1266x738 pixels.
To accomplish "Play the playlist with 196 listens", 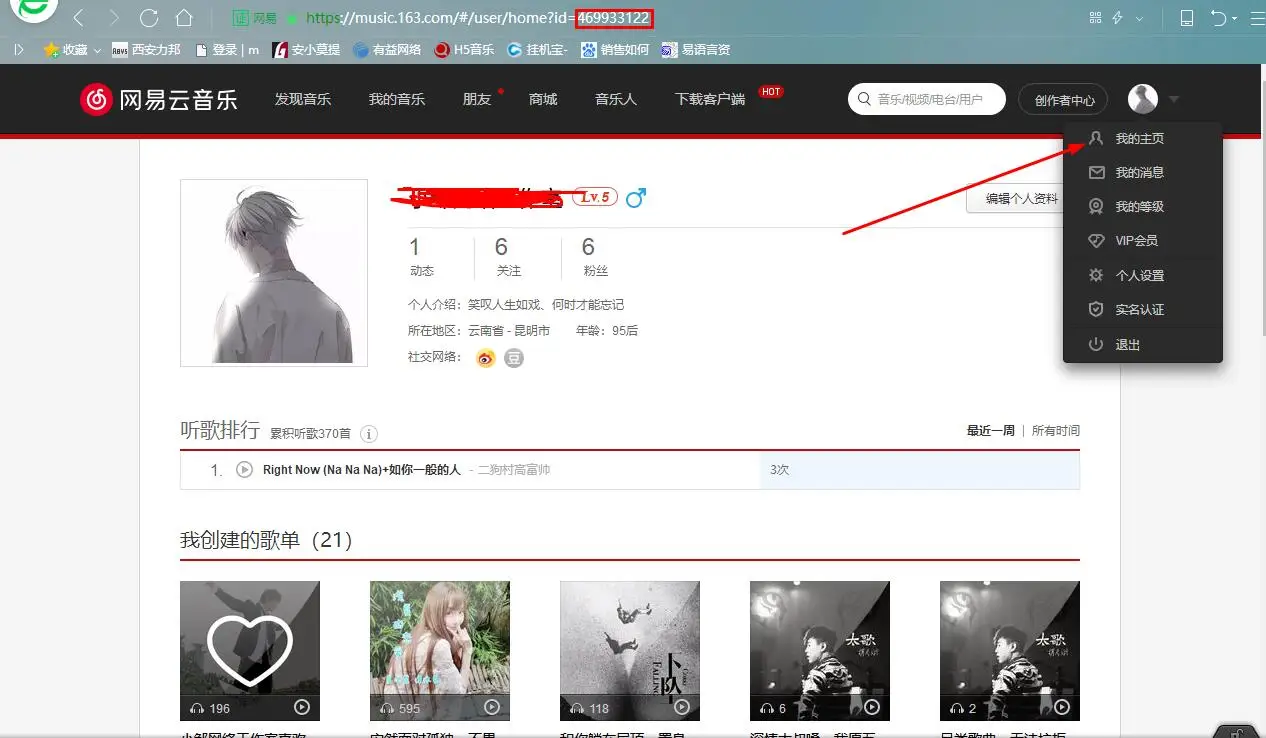I will (302, 707).
